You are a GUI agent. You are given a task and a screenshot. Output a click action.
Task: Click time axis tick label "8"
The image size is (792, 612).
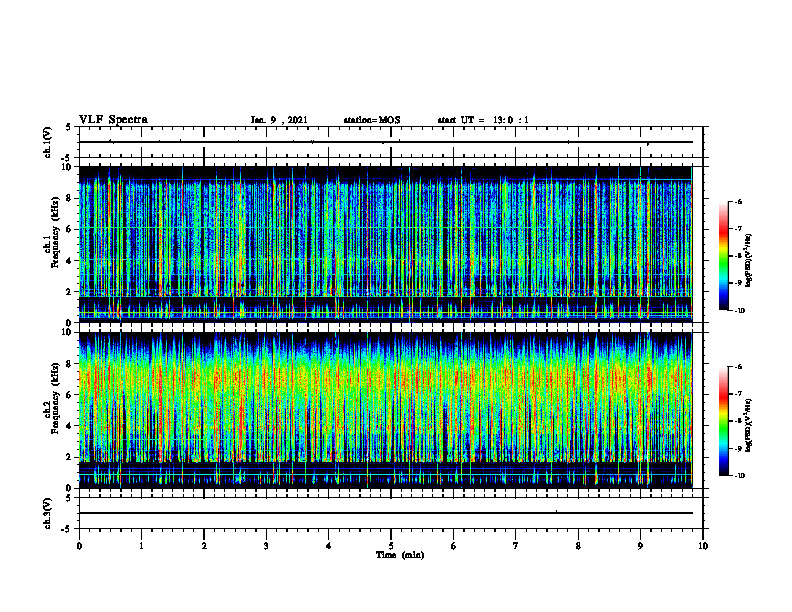578,546
